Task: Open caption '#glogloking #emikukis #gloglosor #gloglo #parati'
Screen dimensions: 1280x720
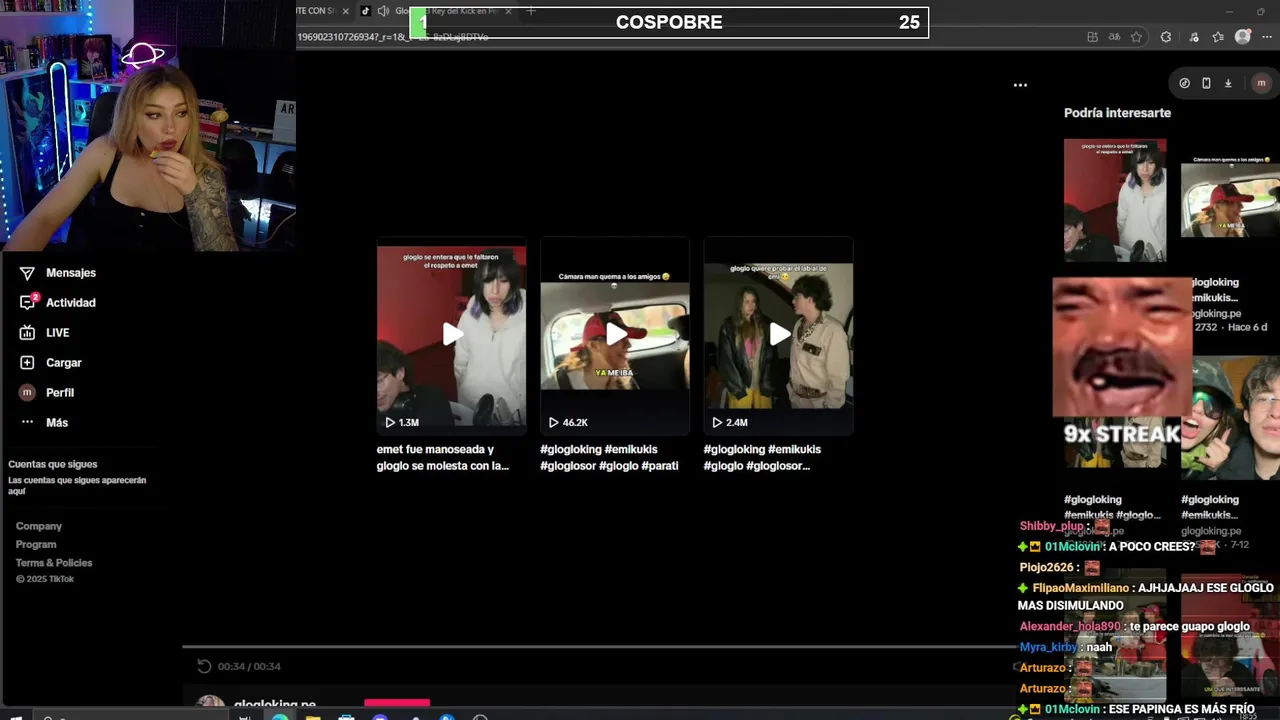Action: pyautogui.click(x=609, y=457)
